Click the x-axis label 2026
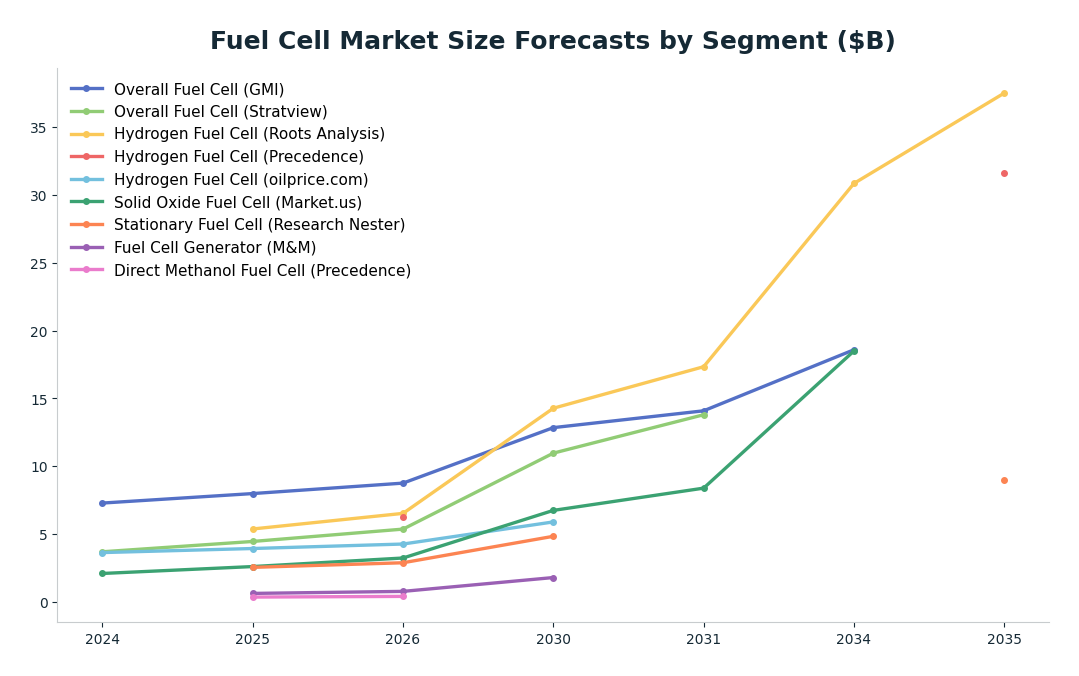This screenshot has height=676, width=1079. 403,640
